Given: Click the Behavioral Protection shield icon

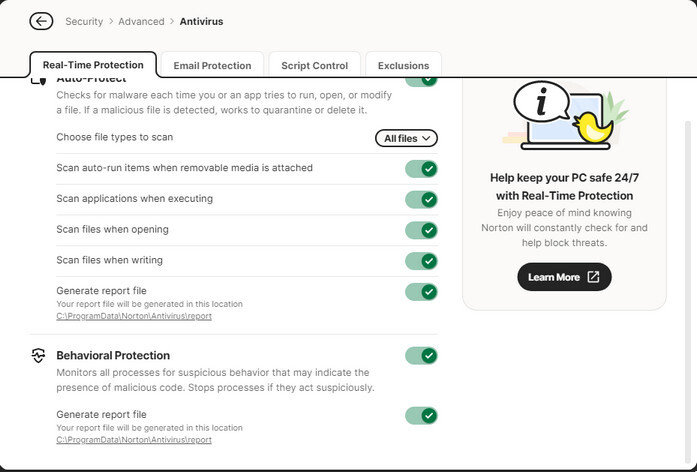Looking at the screenshot, I should tap(38, 355).
